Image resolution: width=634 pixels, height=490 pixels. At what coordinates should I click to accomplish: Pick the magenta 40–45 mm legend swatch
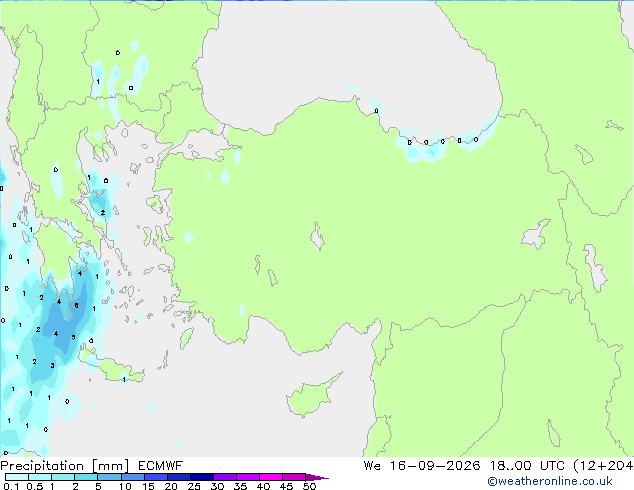(271, 477)
